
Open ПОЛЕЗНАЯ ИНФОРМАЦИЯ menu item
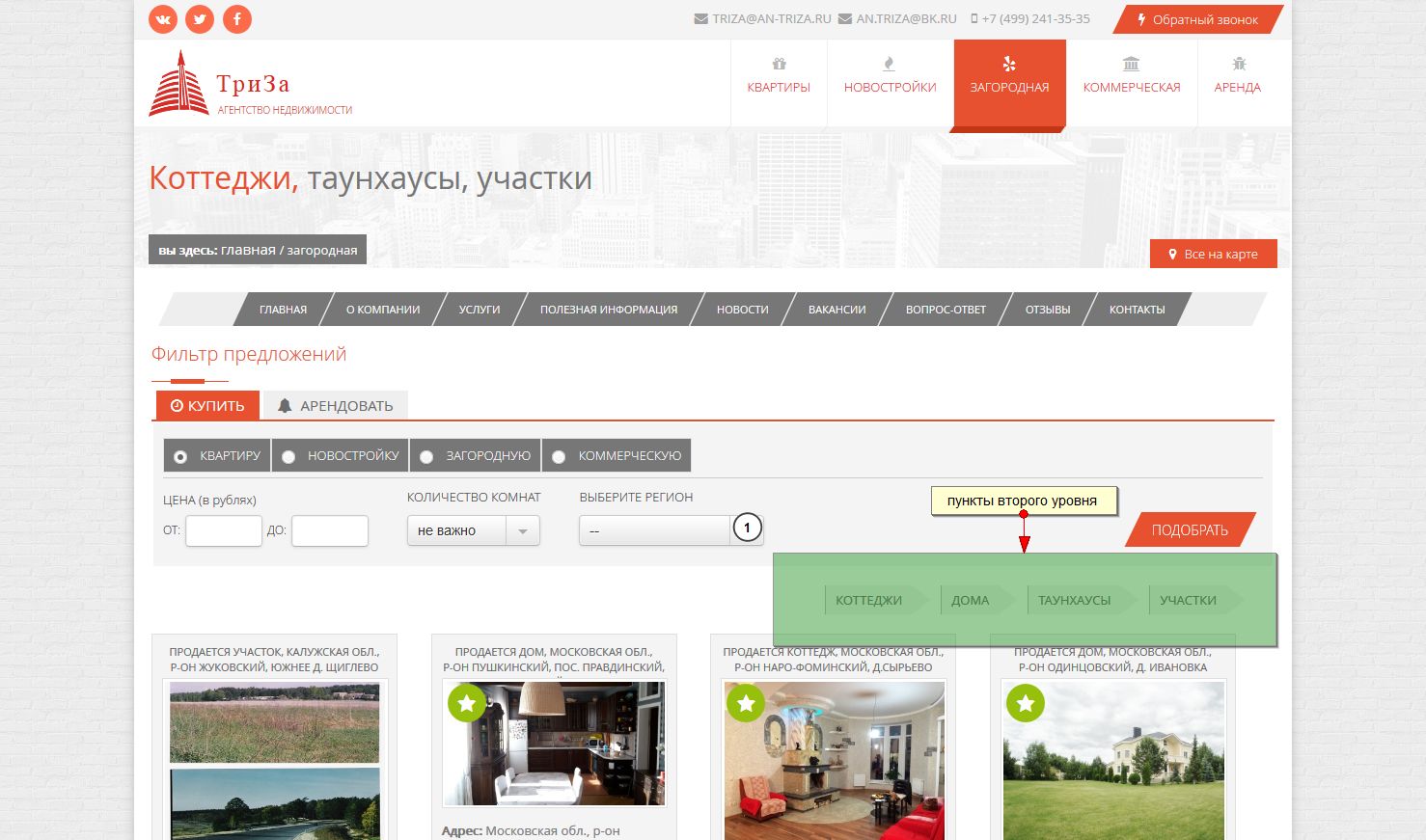click(609, 310)
